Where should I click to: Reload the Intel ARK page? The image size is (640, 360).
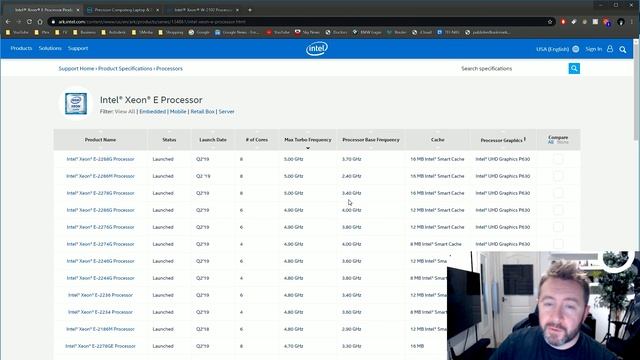[x=29, y=22]
